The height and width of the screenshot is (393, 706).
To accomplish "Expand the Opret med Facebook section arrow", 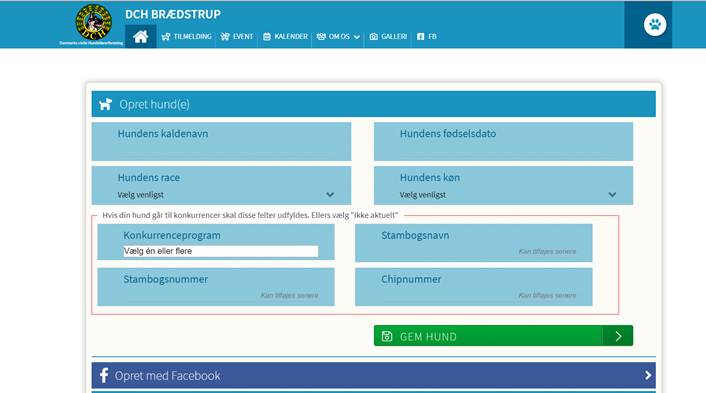I will tap(647, 375).
